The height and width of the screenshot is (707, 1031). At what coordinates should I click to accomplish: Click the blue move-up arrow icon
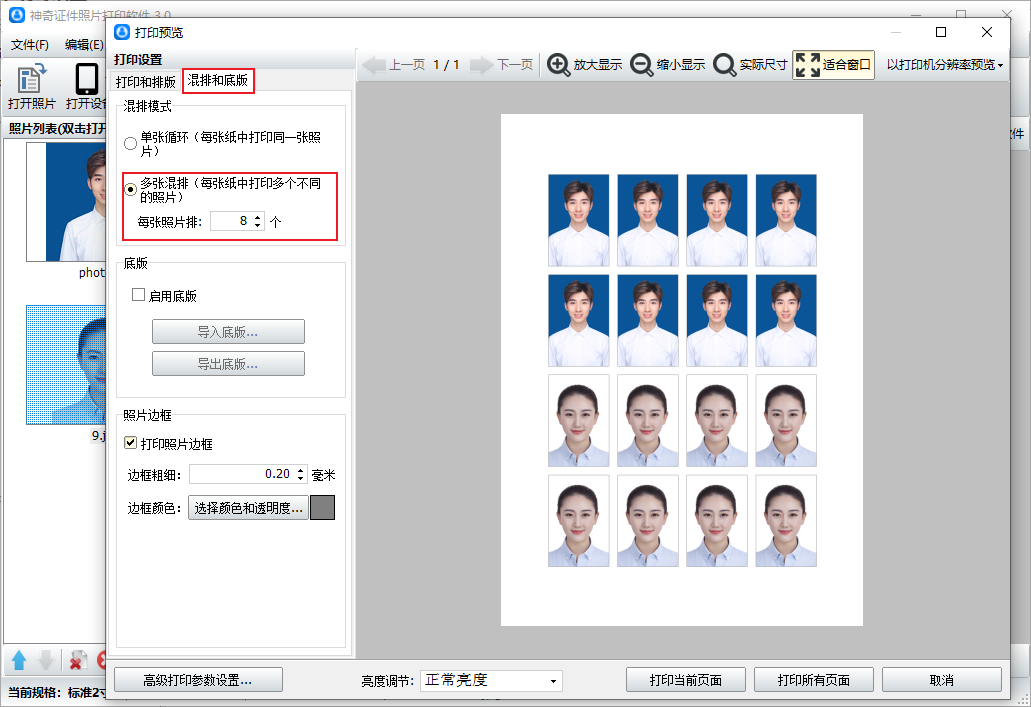(x=19, y=660)
